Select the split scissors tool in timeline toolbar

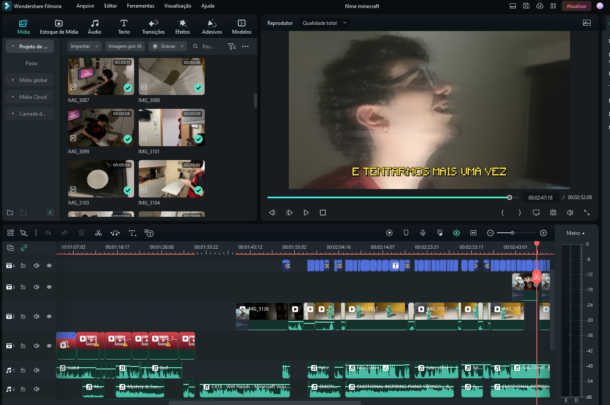98,233
